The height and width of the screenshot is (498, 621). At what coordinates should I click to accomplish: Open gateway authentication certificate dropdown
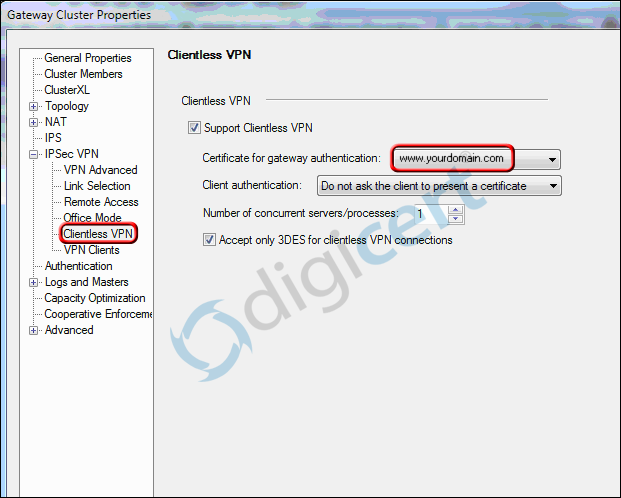[552, 160]
